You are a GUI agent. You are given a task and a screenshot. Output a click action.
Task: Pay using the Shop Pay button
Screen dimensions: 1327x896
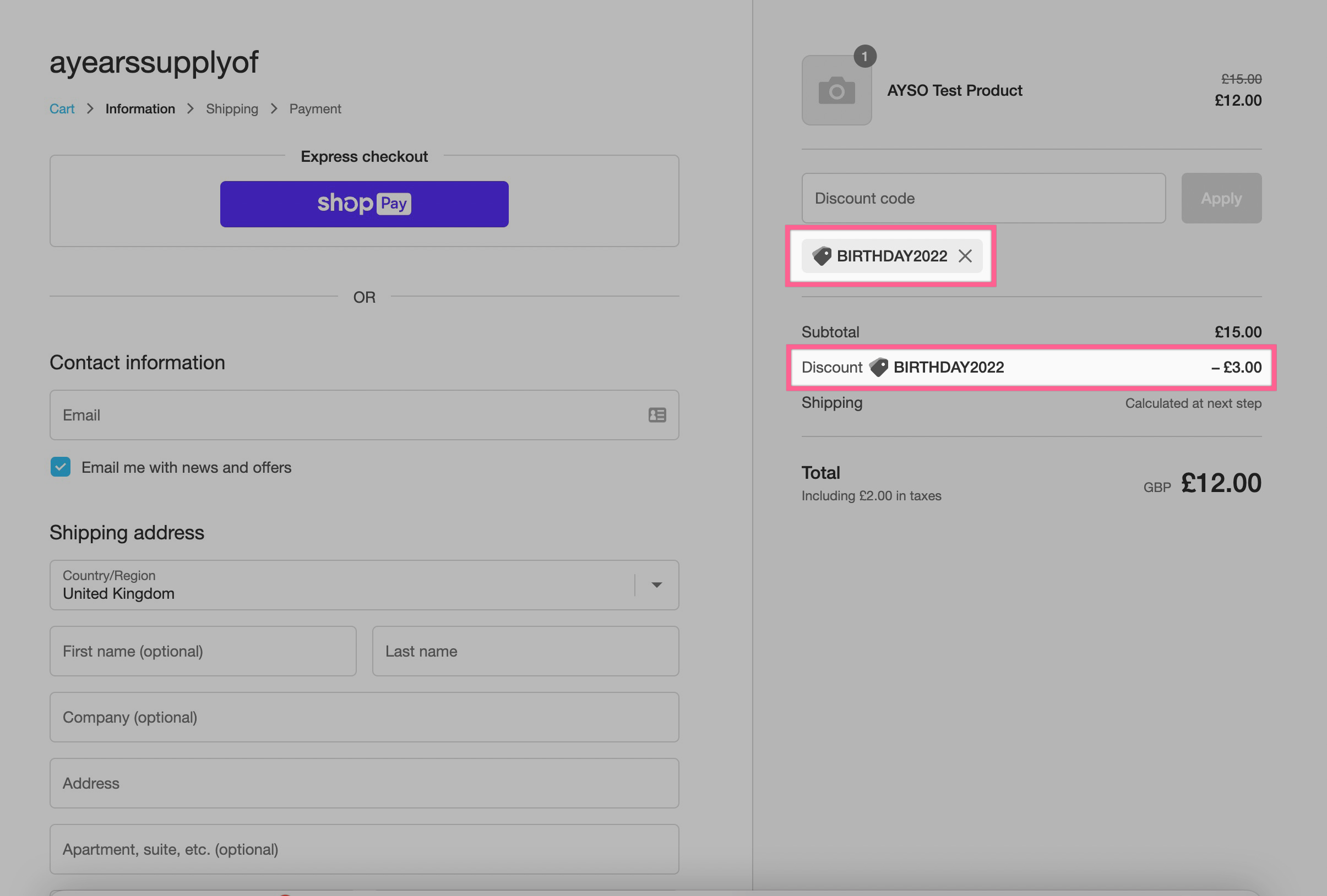[x=364, y=204]
